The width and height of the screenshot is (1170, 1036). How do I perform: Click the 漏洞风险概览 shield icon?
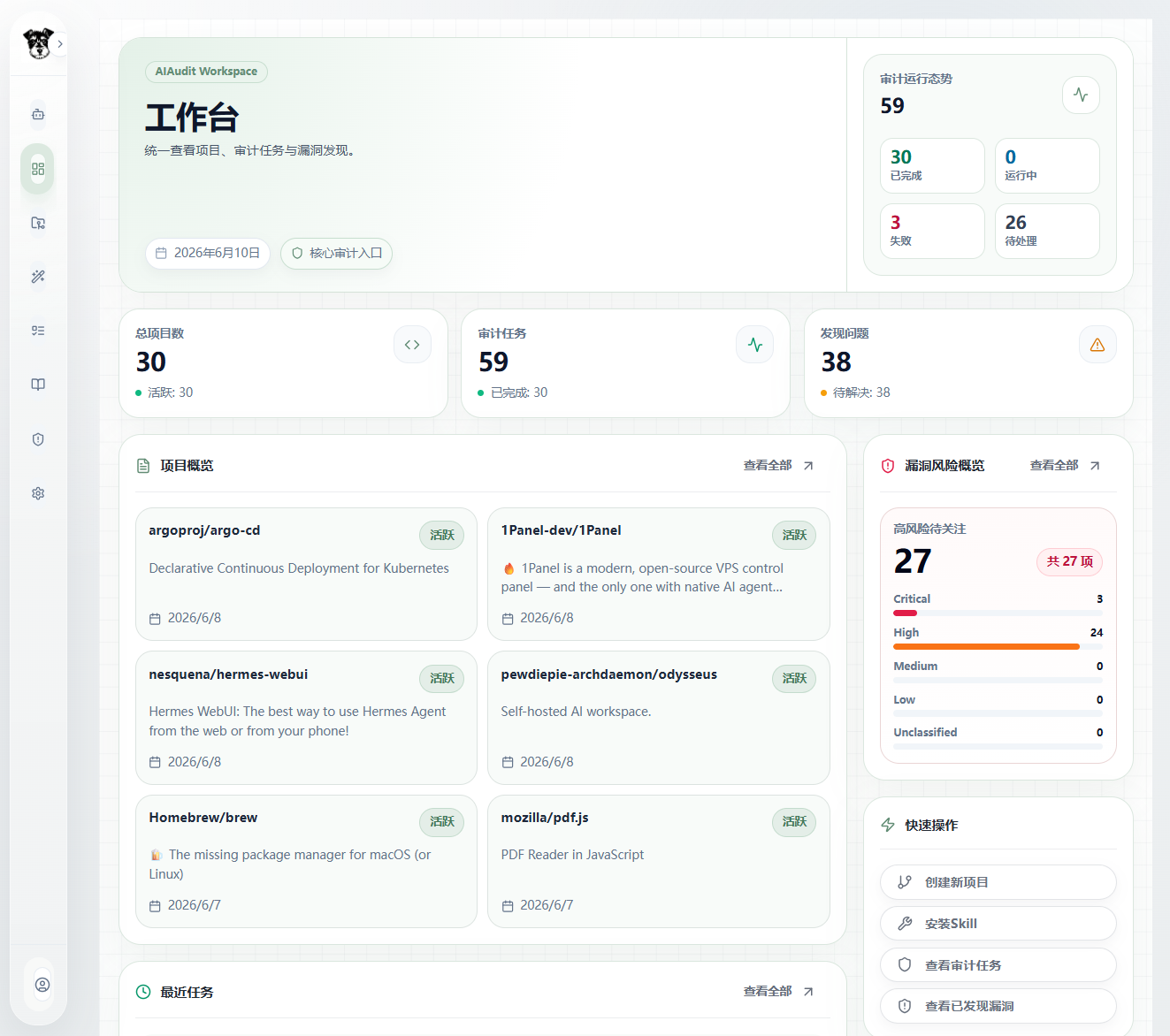(x=888, y=466)
